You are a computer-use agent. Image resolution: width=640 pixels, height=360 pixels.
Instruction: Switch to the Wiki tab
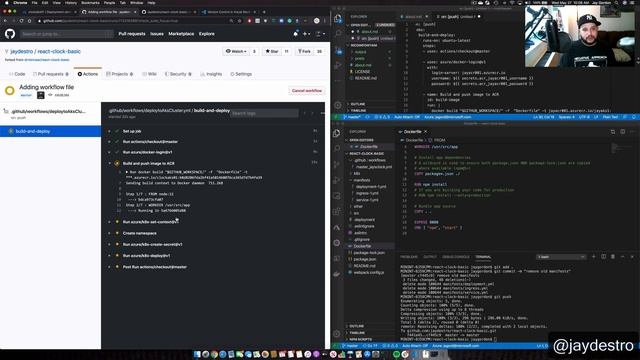pyautogui.click(x=149, y=74)
